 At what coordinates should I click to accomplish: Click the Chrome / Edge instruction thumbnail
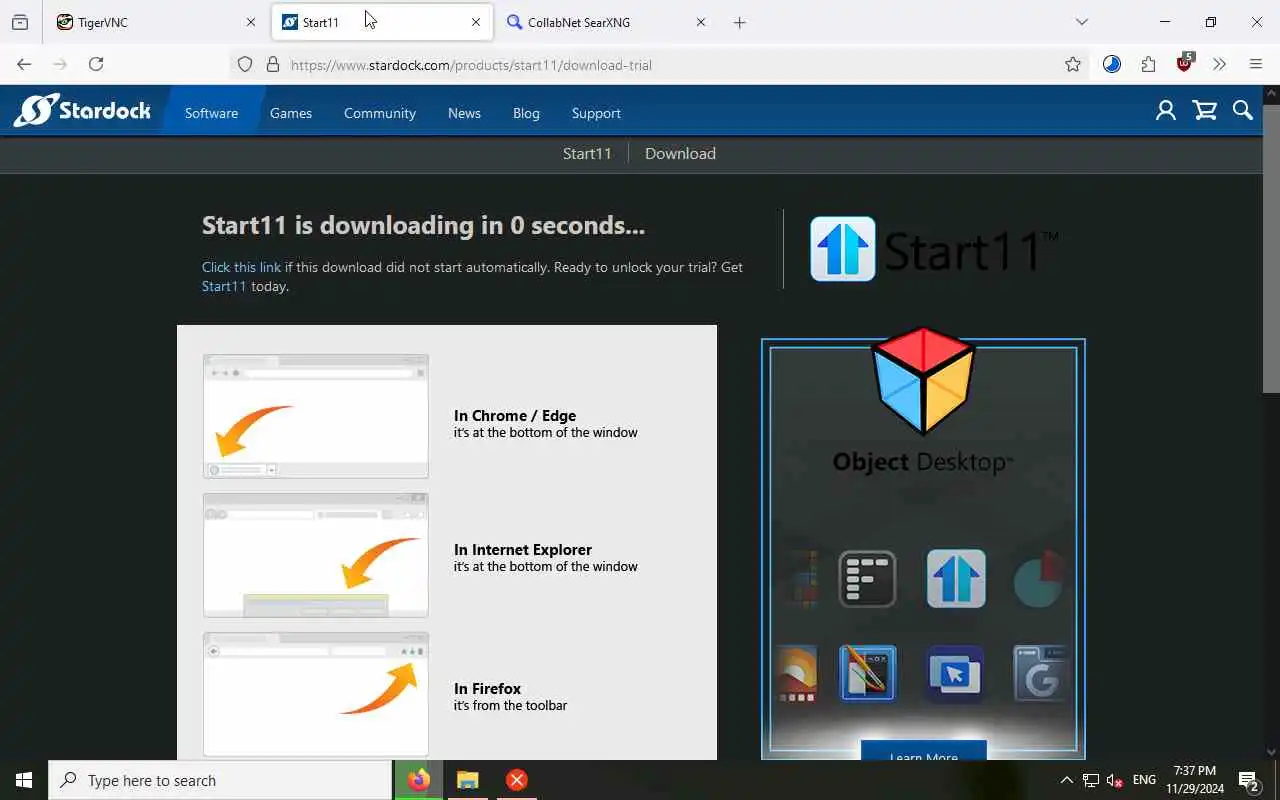[316, 416]
